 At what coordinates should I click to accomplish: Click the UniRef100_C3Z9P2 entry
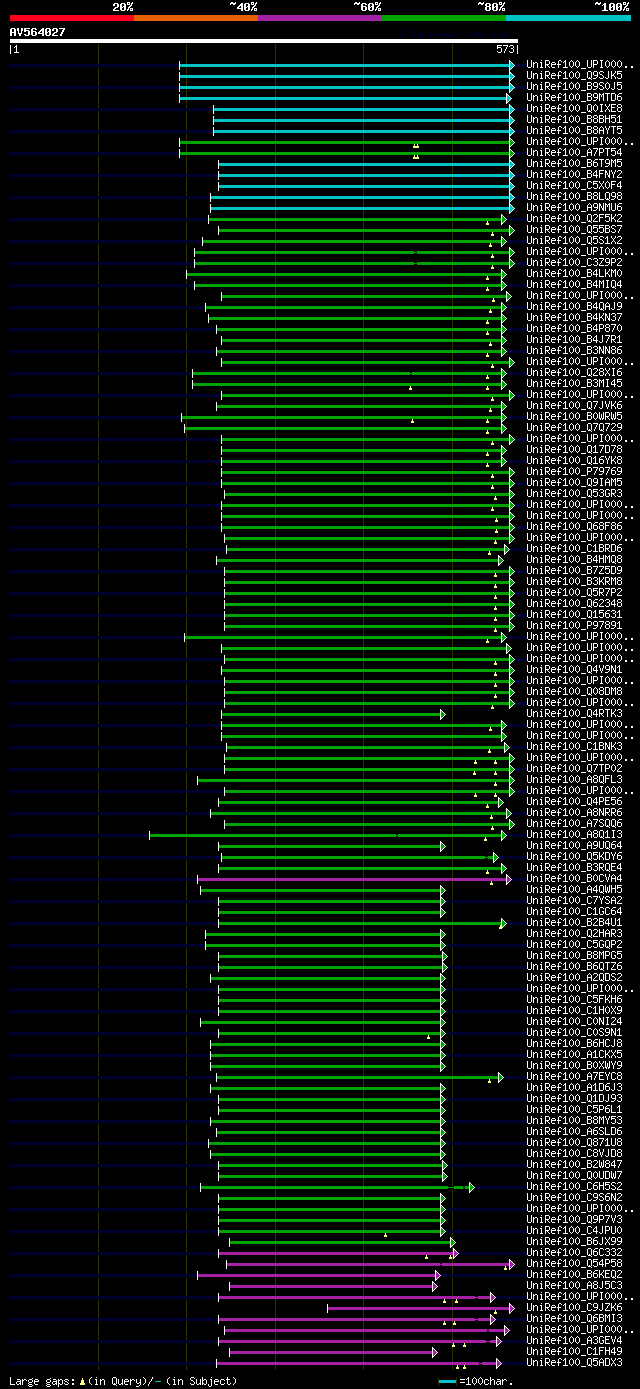pos(575,262)
